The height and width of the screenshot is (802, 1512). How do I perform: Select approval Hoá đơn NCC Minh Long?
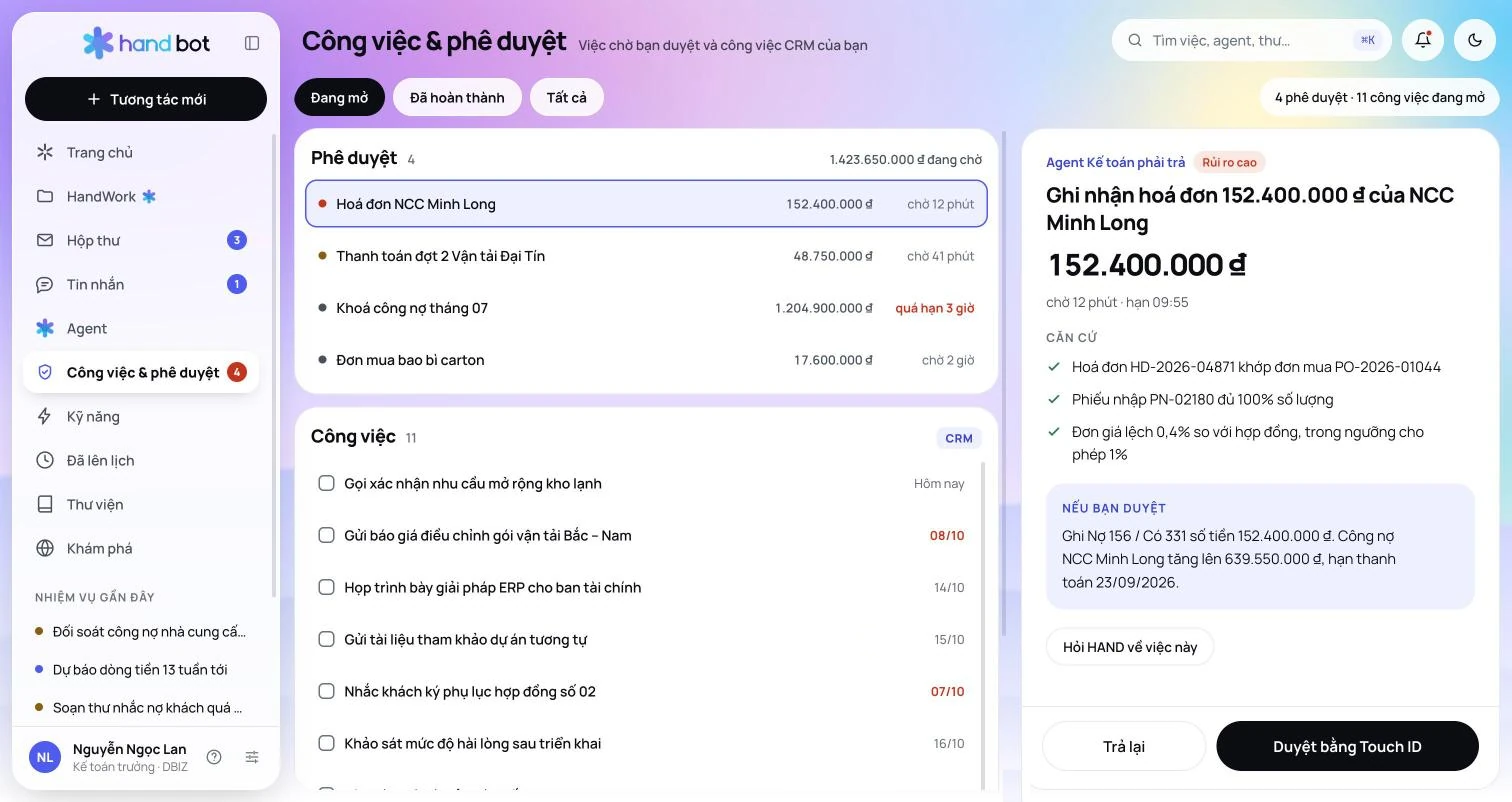coord(646,204)
